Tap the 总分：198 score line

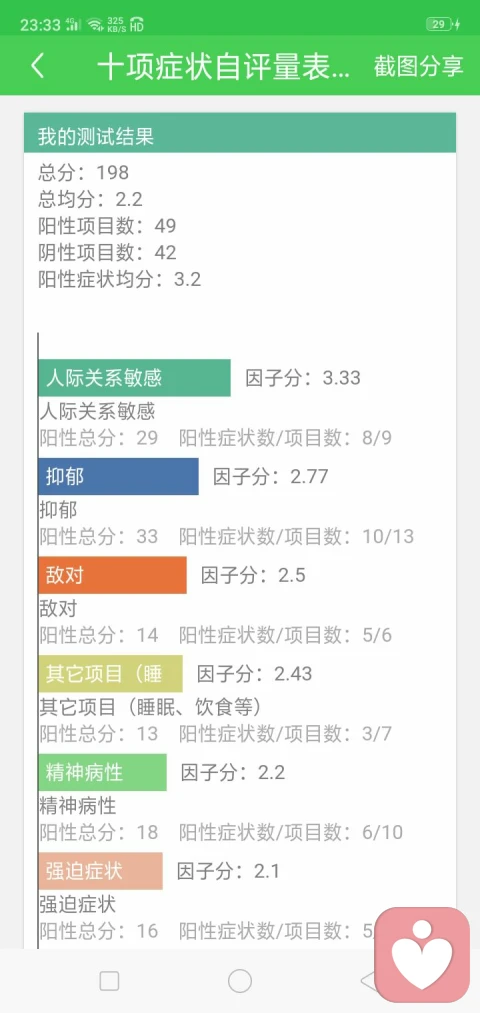pyautogui.click(x=83, y=172)
